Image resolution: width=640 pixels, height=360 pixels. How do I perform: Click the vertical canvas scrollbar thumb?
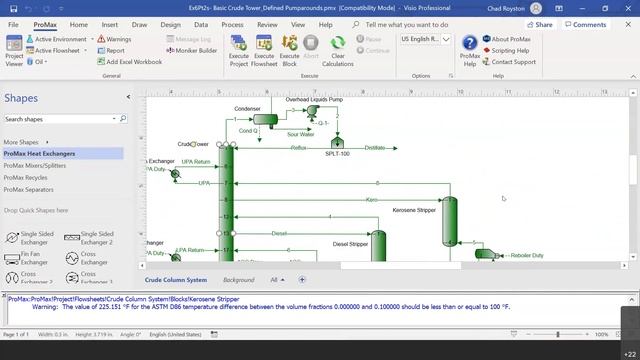[633, 170]
